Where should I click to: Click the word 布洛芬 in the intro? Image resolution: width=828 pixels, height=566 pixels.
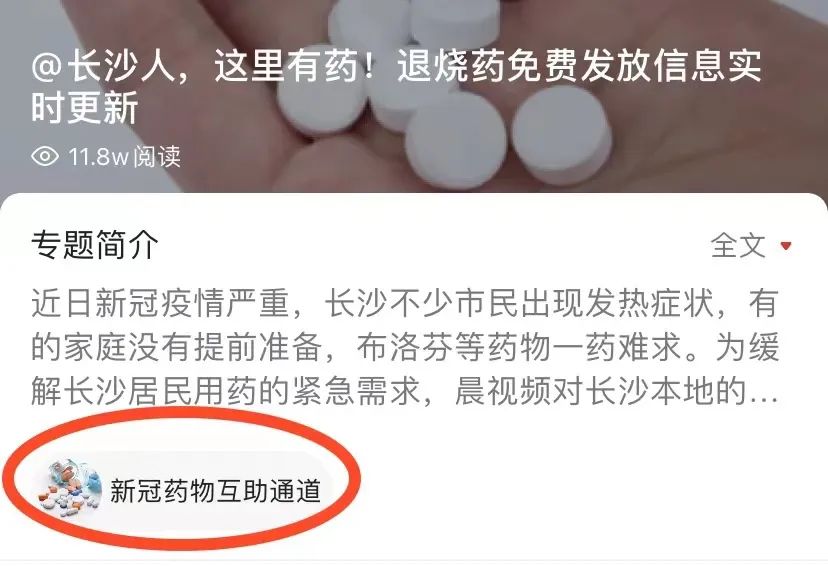tap(404, 347)
